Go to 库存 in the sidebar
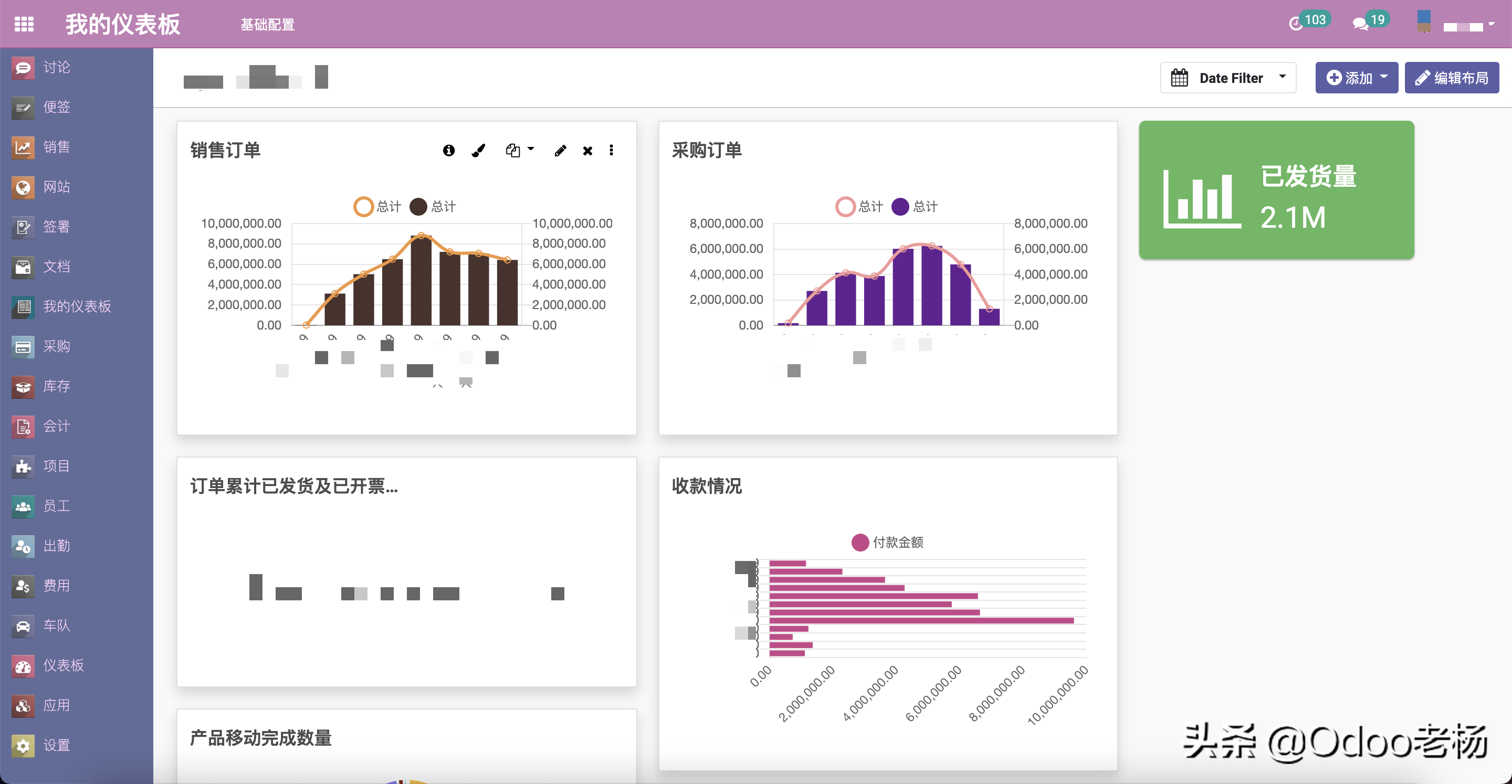Image resolution: width=1512 pixels, height=784 pixels. [x=56, y=386]
